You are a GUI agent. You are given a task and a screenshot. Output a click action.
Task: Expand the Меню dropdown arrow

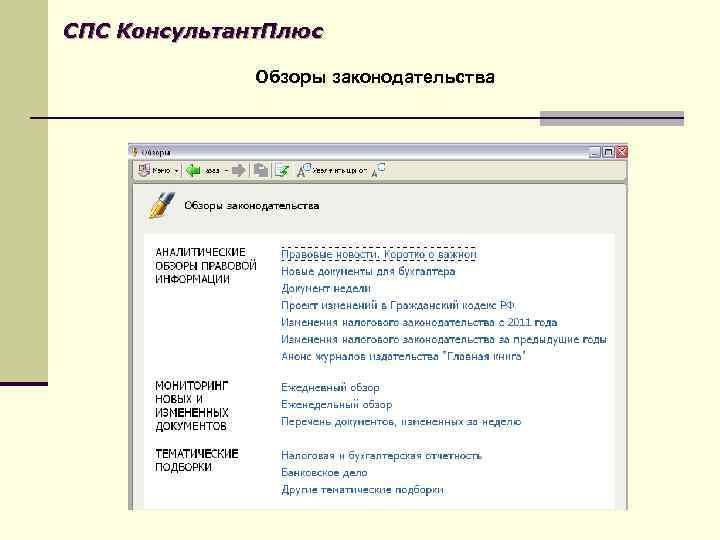[176, 171]
